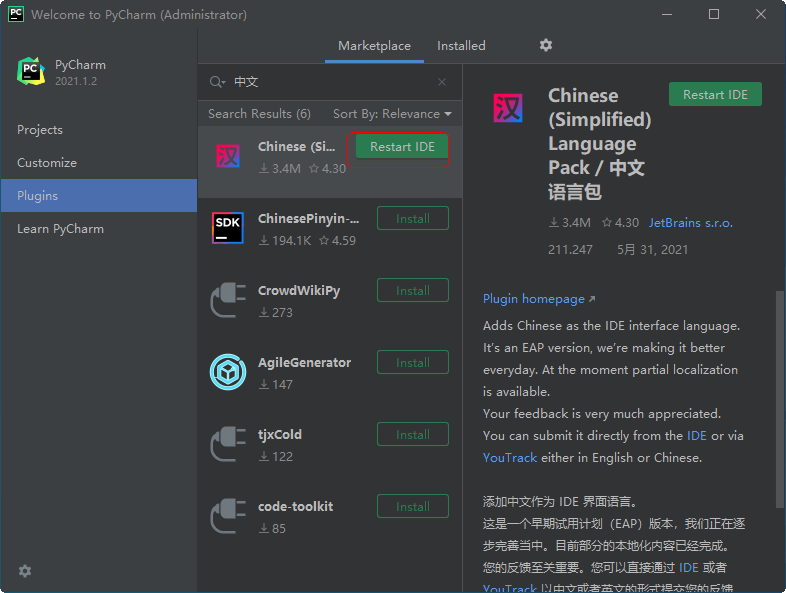Click the 4.59 rating of ChinesePinyin
Screen dimensions: 786x593
(x=337, y=241)
